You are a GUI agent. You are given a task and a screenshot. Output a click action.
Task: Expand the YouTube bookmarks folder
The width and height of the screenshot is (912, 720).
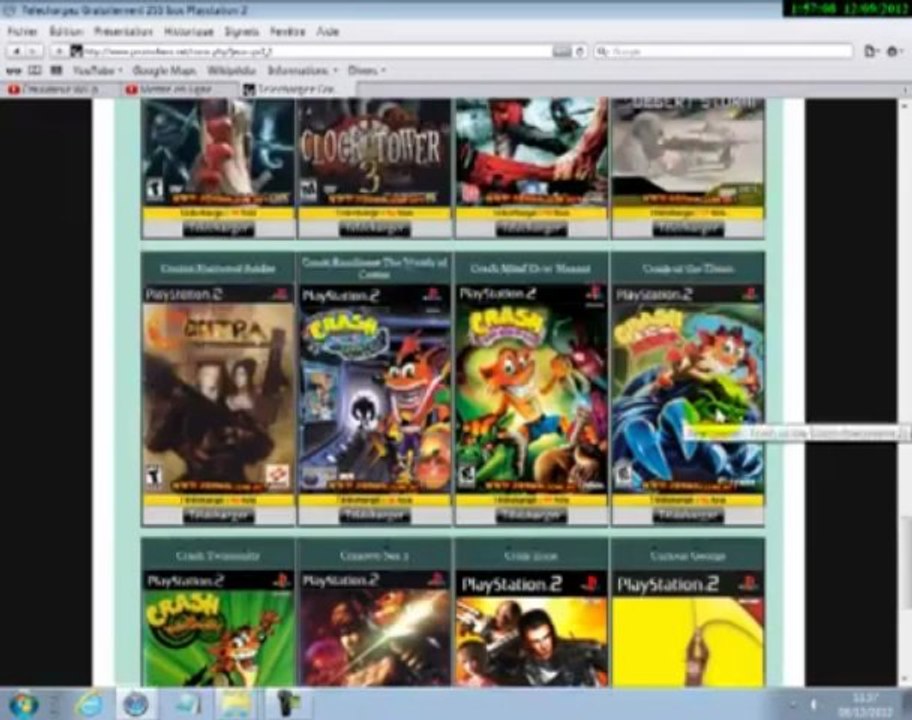pyautogui.click(x=97, y=70)
